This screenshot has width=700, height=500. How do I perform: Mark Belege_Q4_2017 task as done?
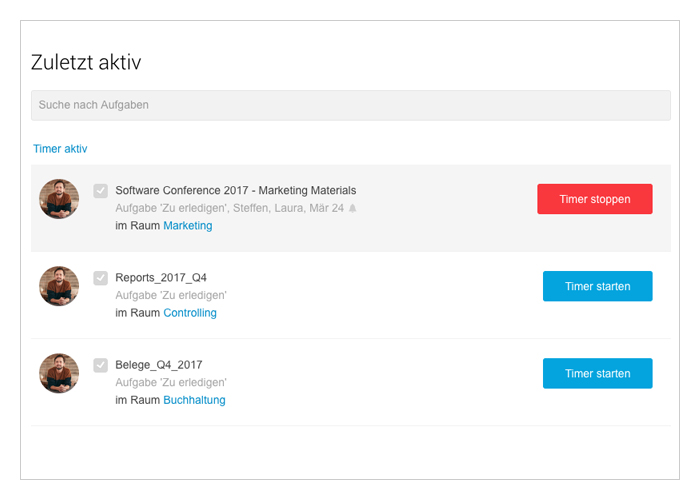pyautogui.click(x=100, y=365)
